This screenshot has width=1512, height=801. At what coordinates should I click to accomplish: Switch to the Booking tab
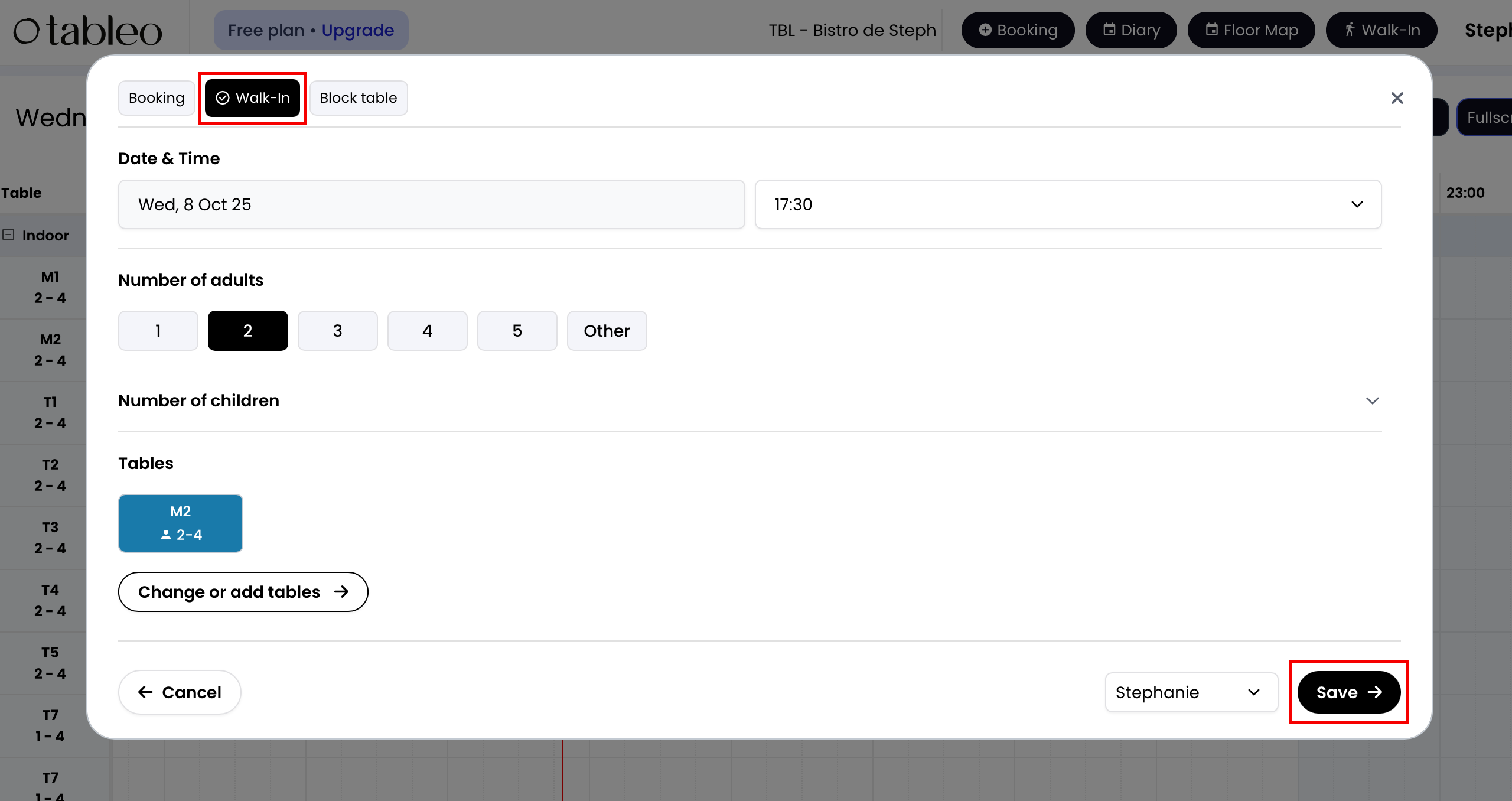tap(157, 98)
